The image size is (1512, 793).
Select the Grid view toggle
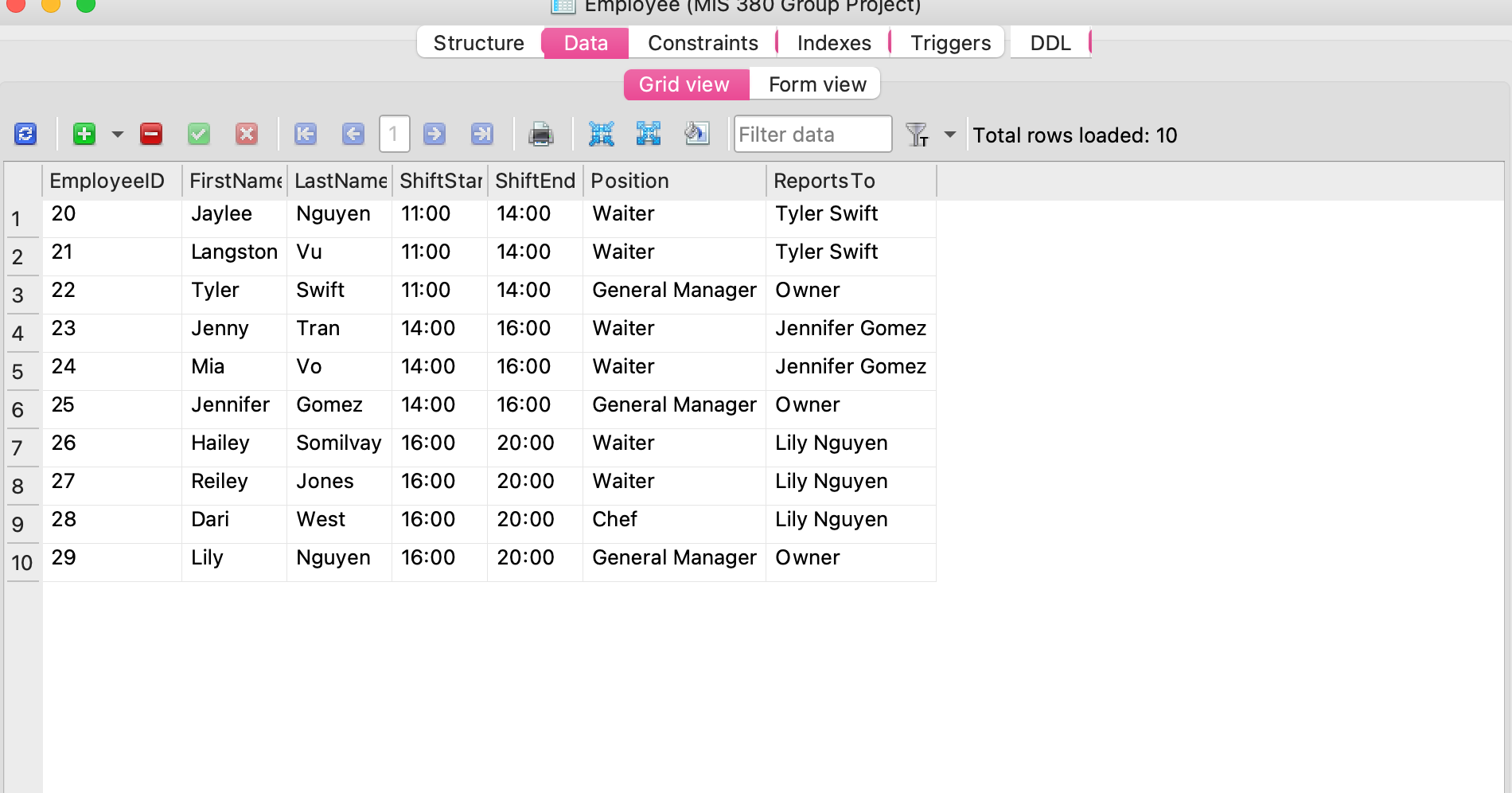tap(684, 84)
